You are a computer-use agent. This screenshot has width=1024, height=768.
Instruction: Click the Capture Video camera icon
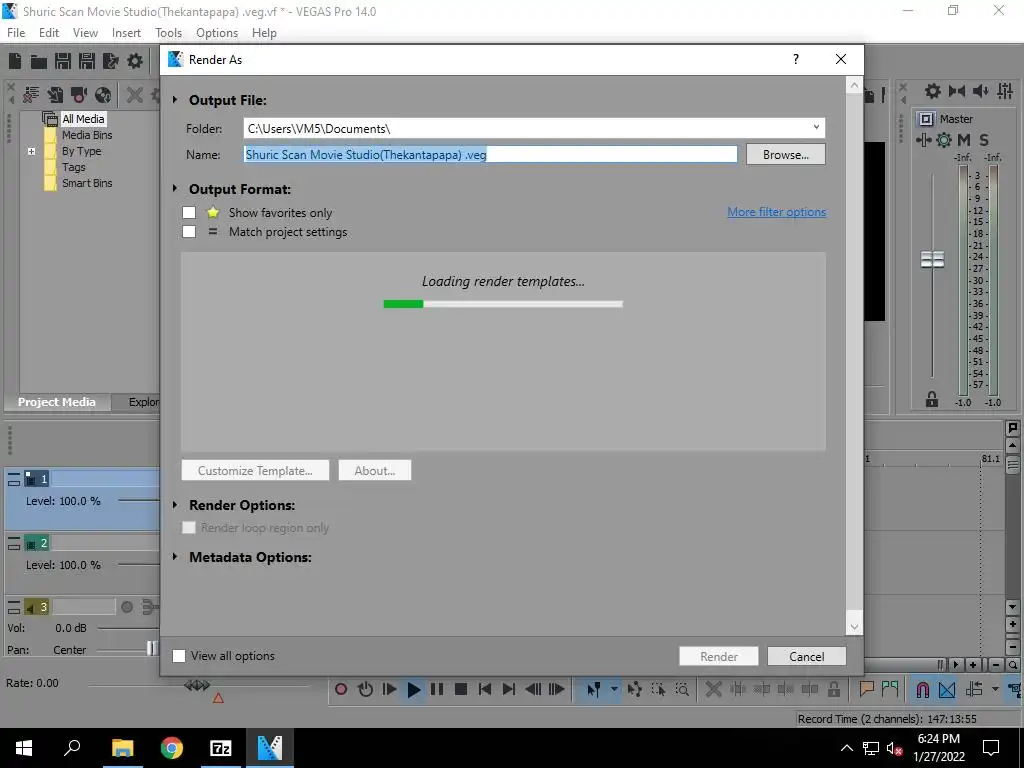click(79, 95)
